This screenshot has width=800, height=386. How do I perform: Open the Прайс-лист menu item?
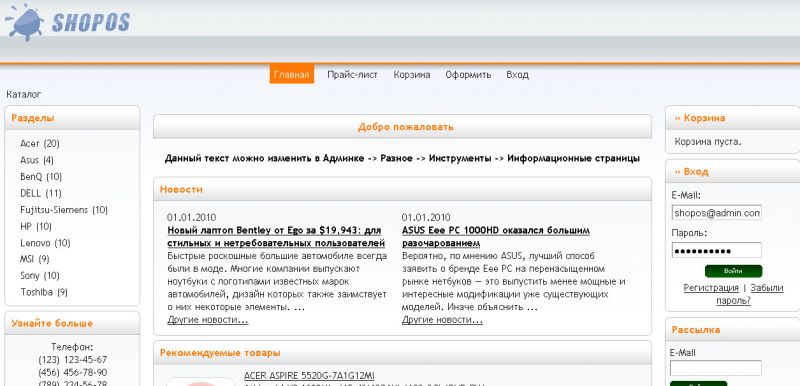pyautogui.click(x=352, y=74)
